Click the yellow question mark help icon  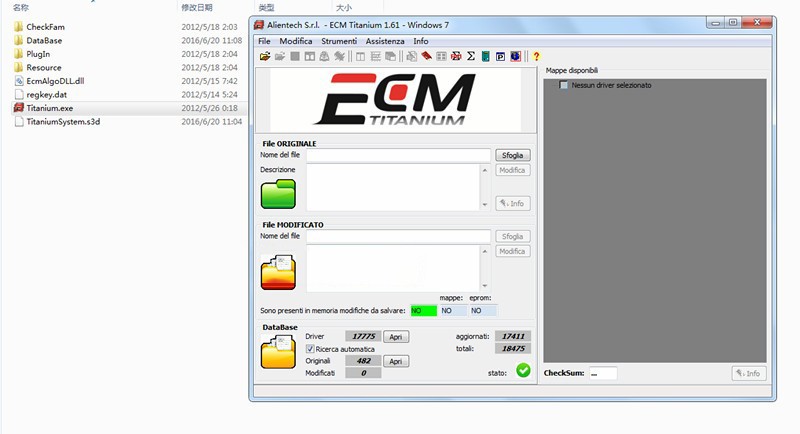536,56
